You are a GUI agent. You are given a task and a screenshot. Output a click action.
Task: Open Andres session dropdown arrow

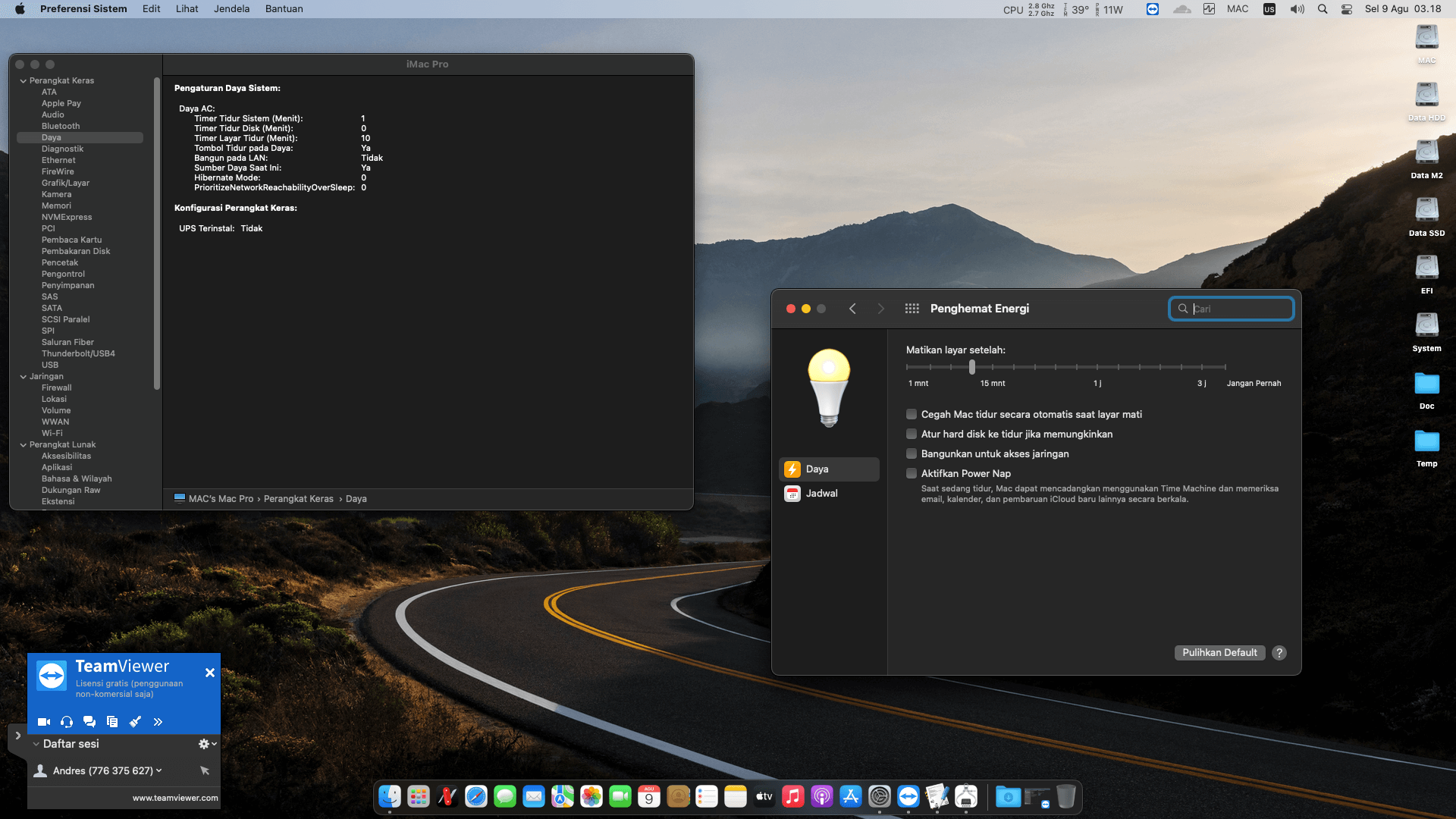coord(159,771)
